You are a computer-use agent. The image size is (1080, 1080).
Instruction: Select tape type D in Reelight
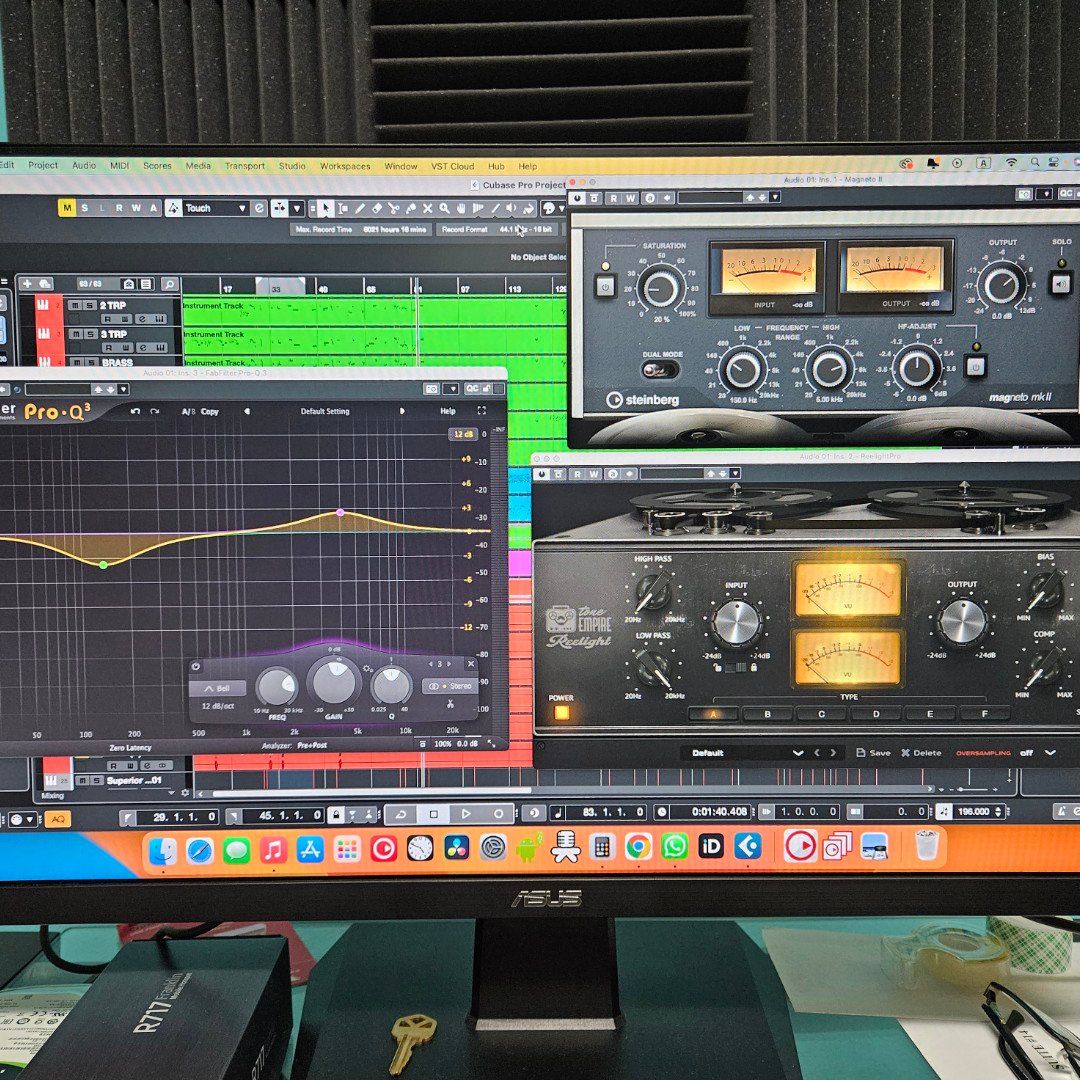coord(876,714)
